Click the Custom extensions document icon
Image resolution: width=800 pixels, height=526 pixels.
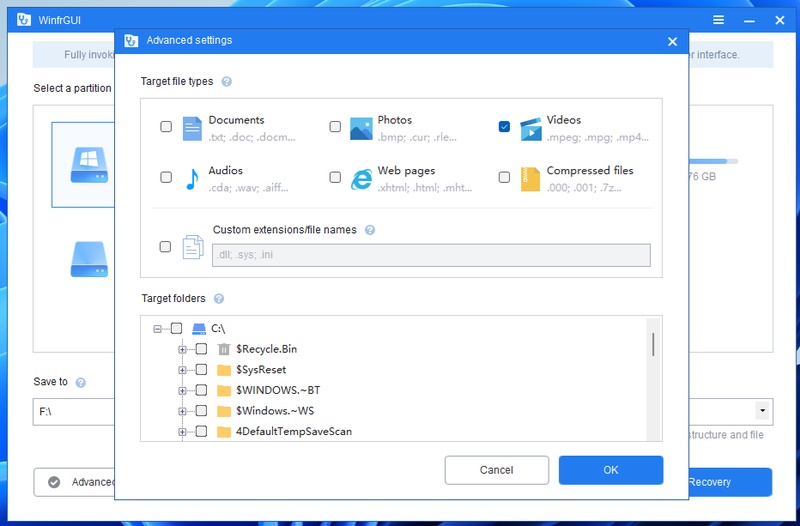[193, 247]
